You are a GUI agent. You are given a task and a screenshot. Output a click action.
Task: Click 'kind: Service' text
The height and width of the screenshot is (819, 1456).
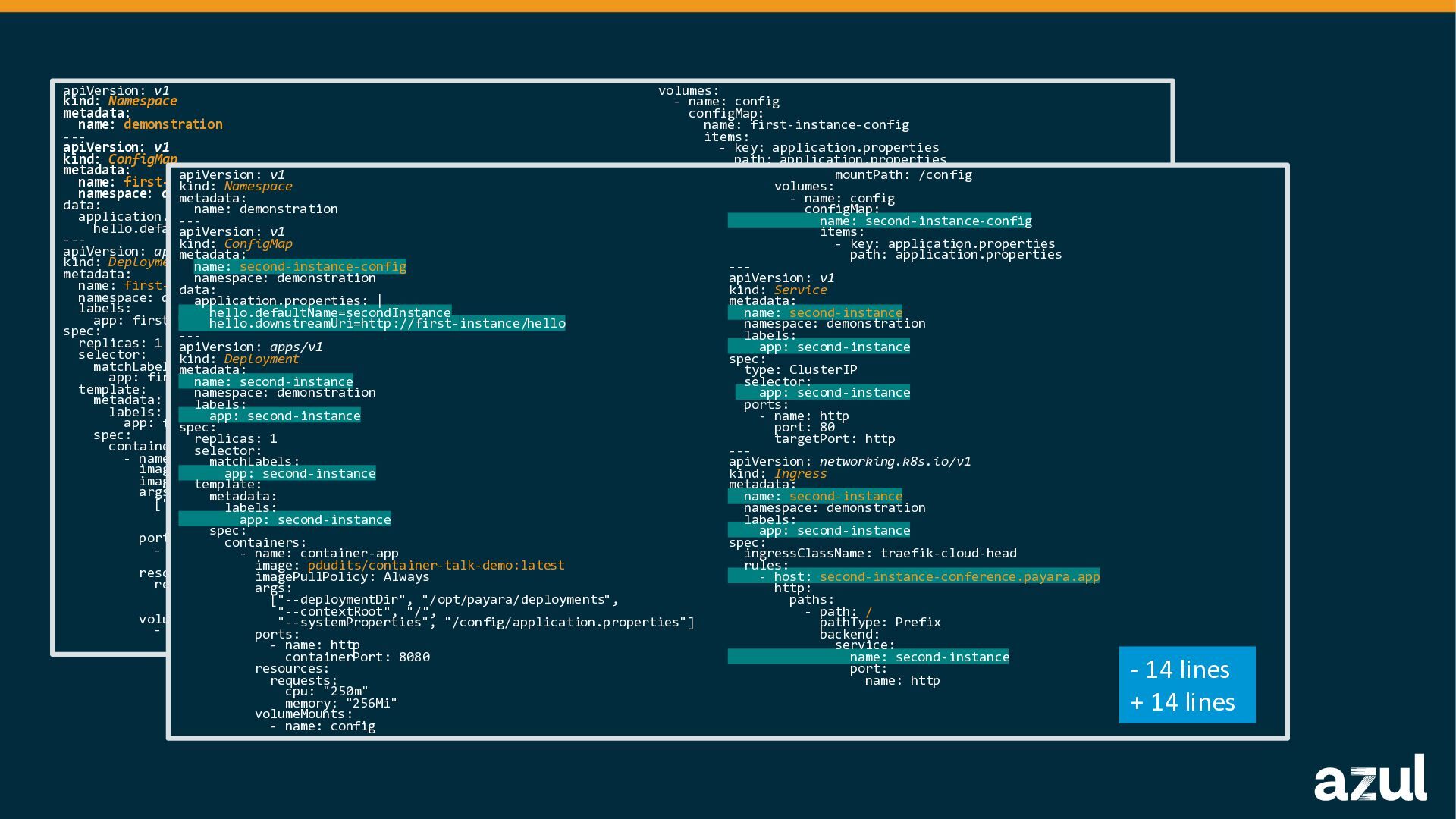point(777,290)
